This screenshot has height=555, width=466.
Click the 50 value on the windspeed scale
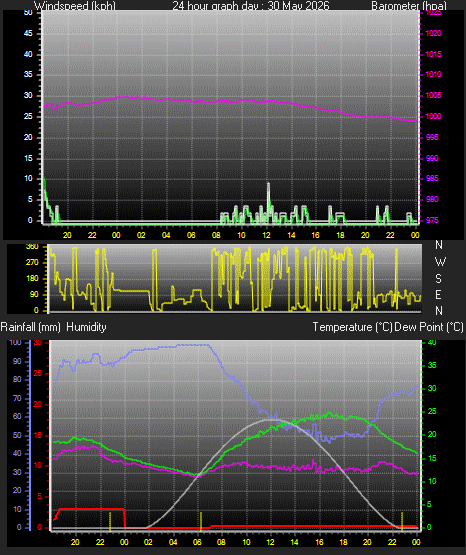[x=28, y=12]
